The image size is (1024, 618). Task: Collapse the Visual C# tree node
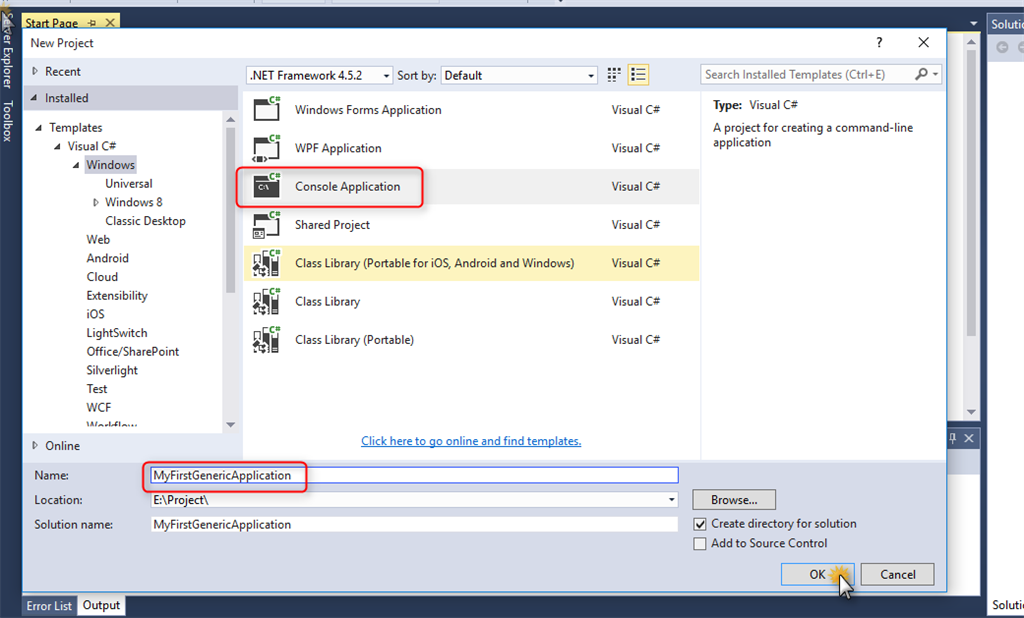tap(57, 146)
